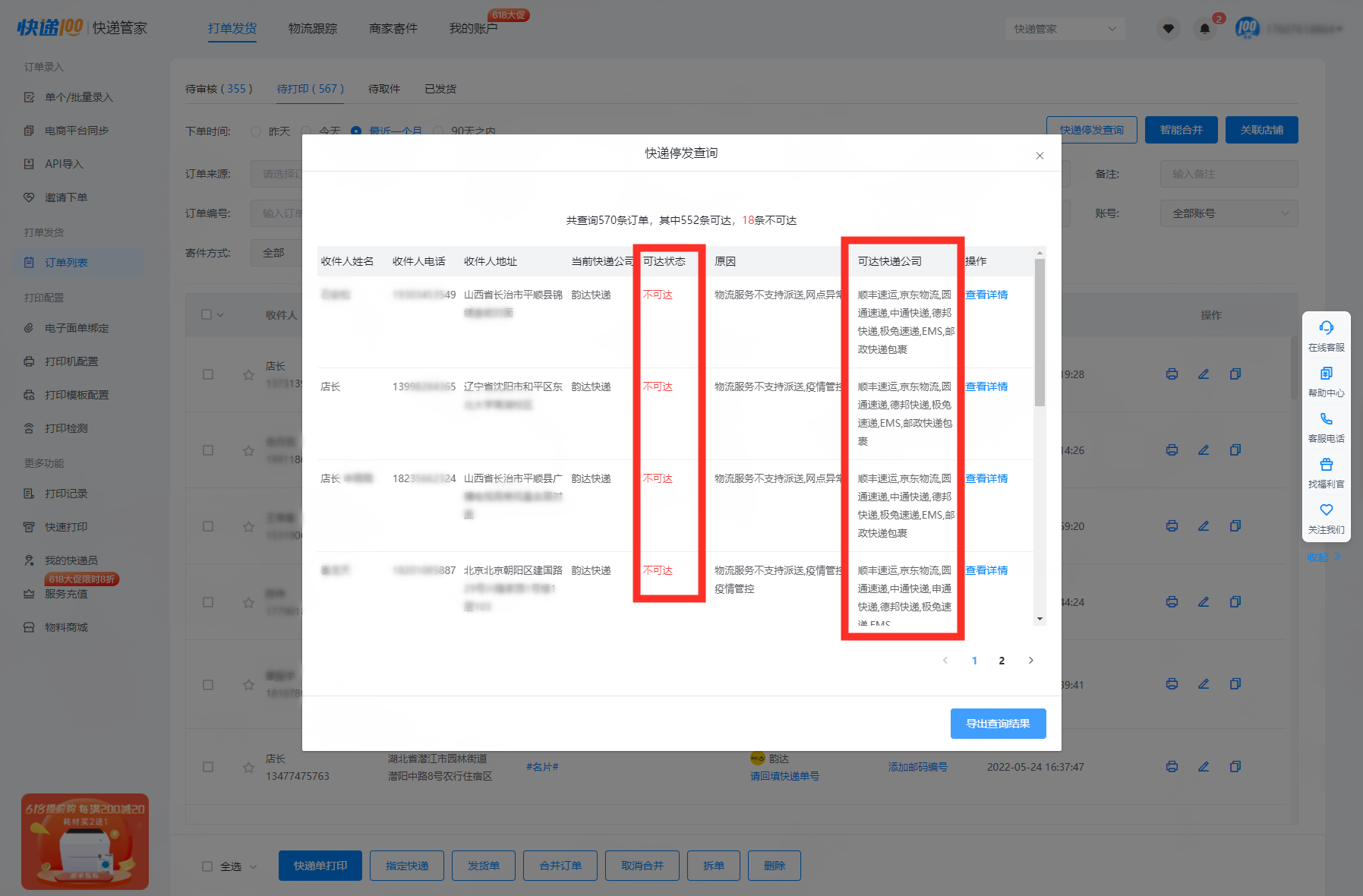Click 输入备注 input field
The image size is (1363, 896).
[1229, 174]
